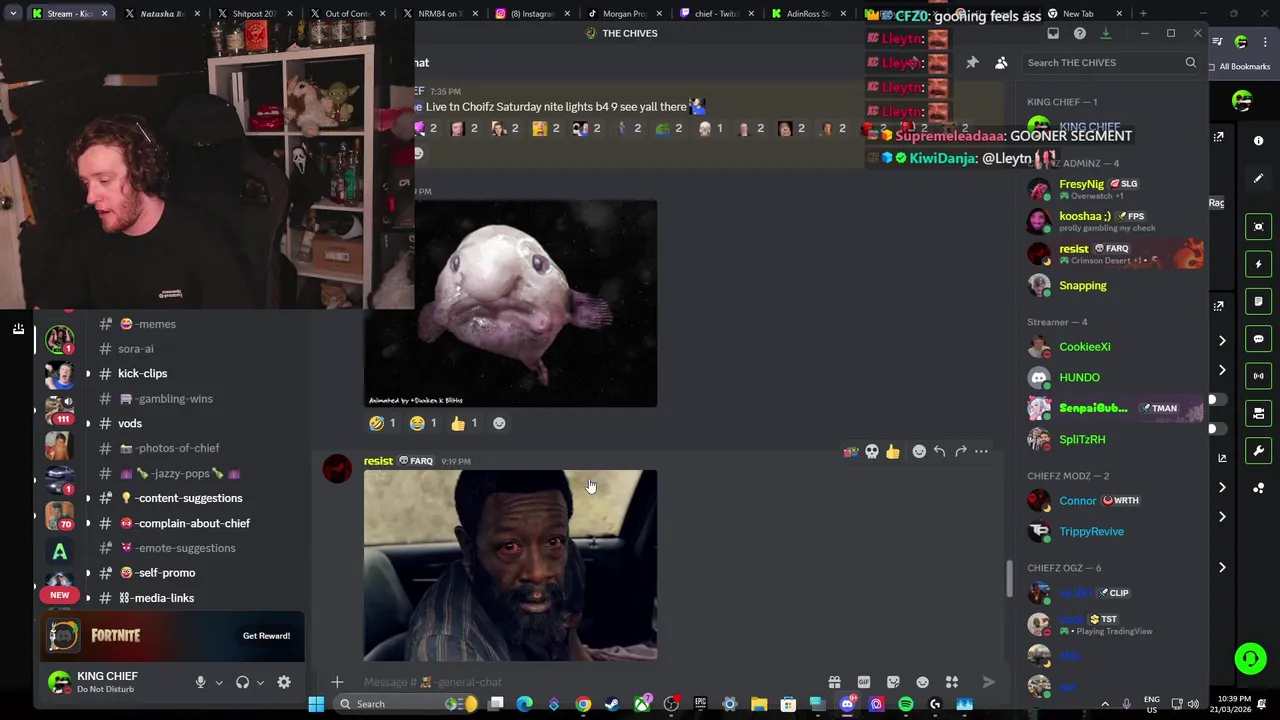The image size is (1280, 720).
Task: Open the memes channel
Action: tap(148, 324)
